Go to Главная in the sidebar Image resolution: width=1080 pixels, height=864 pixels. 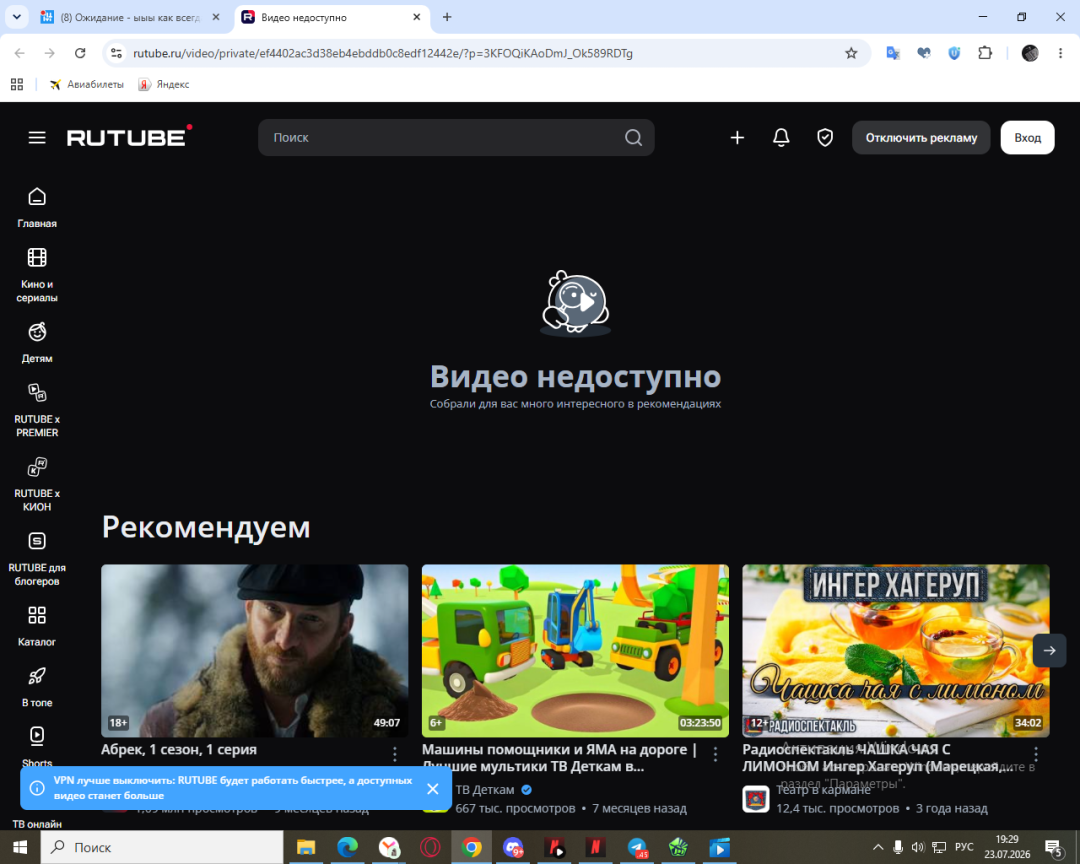pos(37,208)
